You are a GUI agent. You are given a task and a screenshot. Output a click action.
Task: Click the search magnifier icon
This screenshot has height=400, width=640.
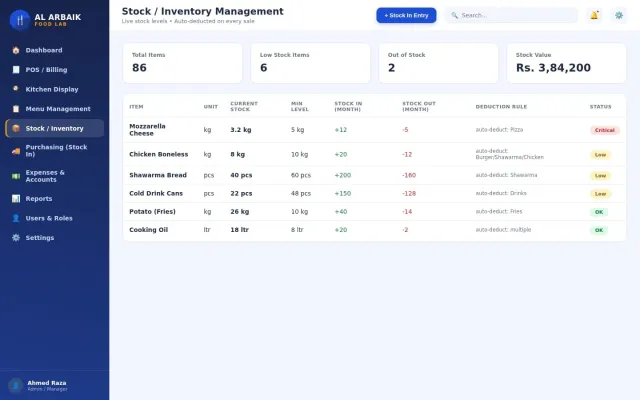tap(454, 16)
